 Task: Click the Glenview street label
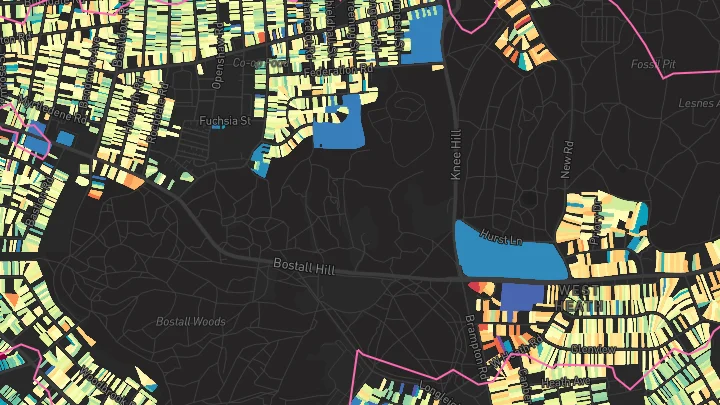point(593,349)
